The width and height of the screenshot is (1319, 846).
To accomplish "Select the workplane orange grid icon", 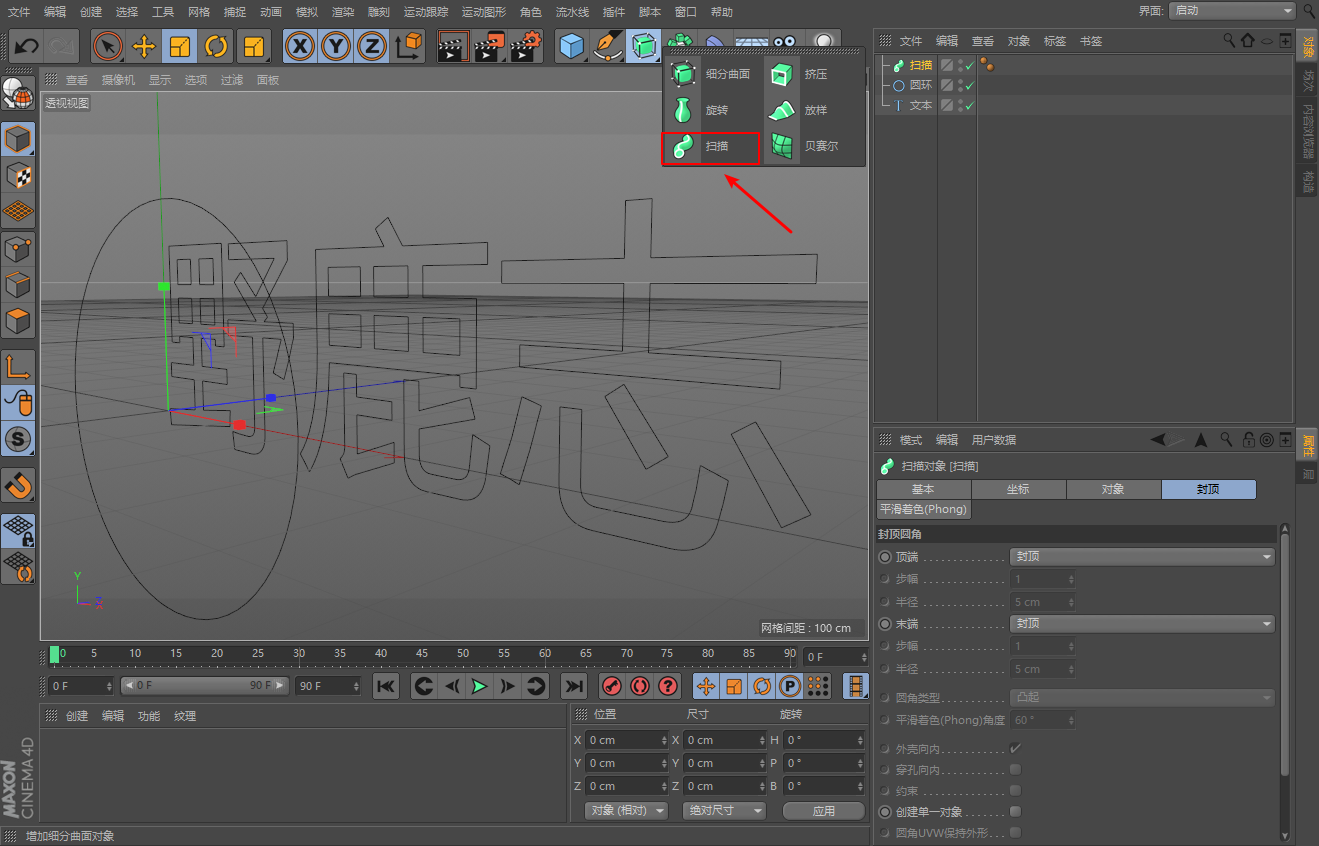I will 18,211.
